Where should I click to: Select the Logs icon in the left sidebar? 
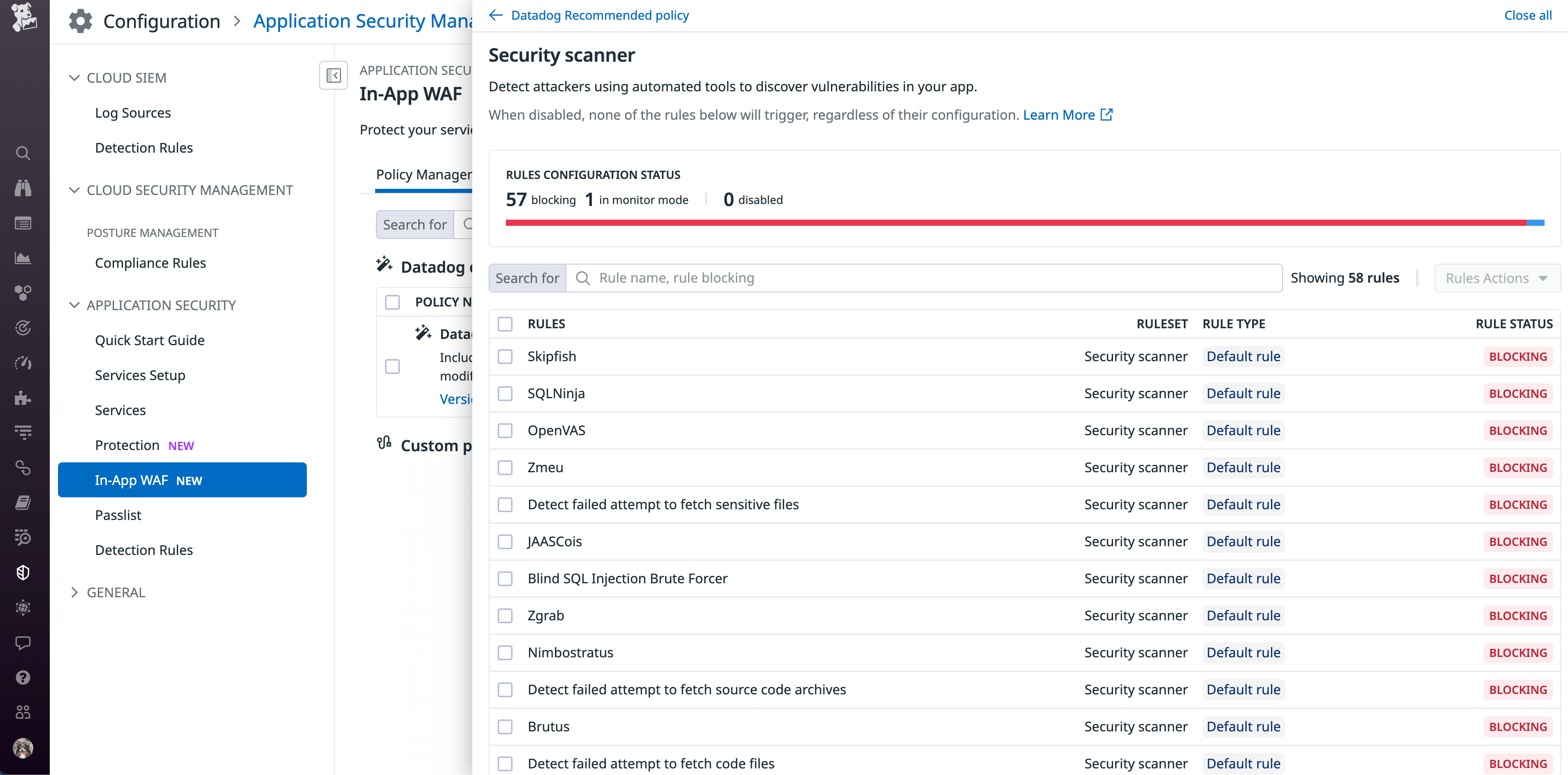pos(23,223)
